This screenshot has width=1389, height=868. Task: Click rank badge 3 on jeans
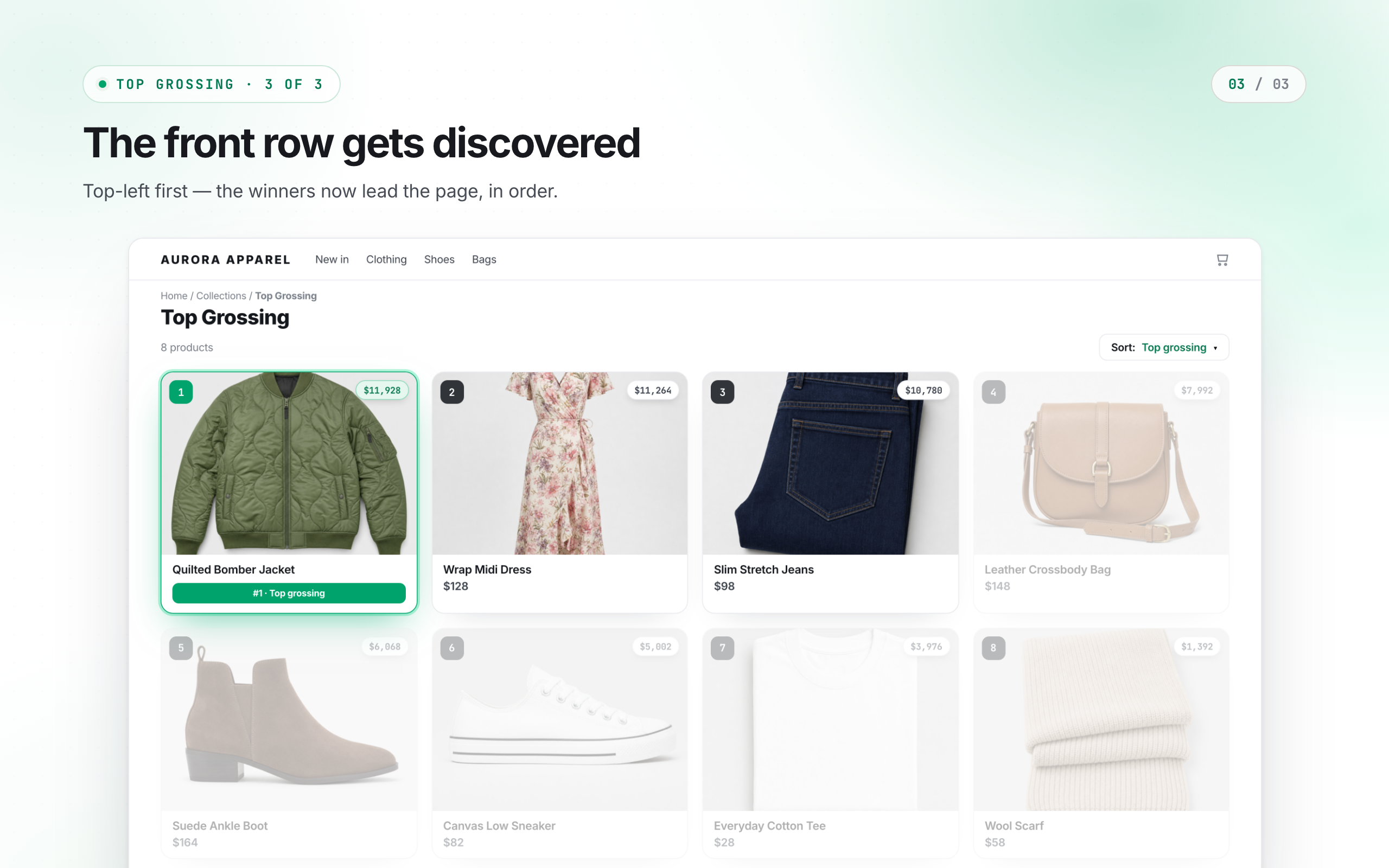tap(723, 392)
